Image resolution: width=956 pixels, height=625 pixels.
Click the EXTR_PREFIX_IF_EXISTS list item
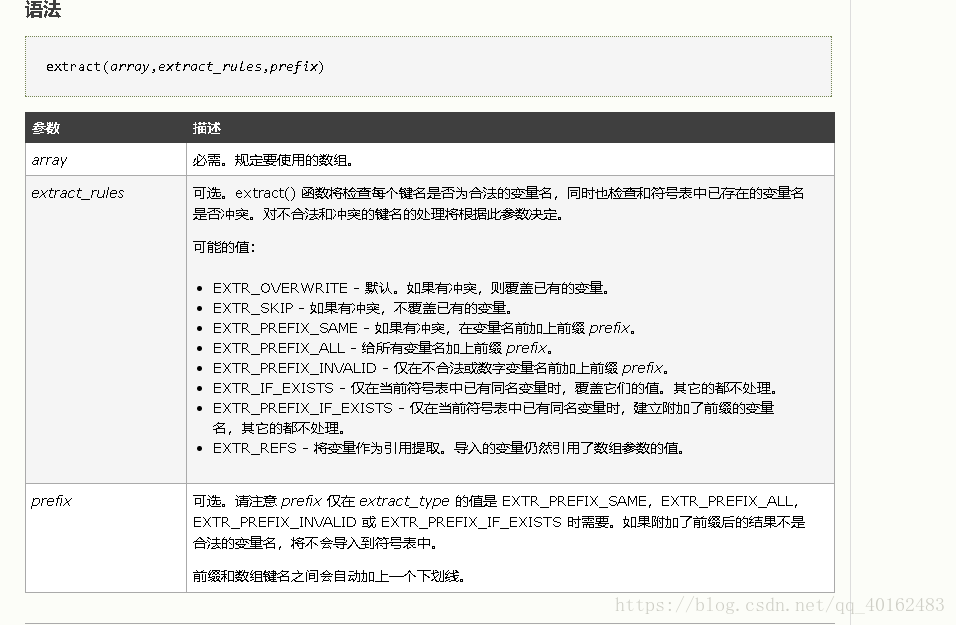[493, 418]
